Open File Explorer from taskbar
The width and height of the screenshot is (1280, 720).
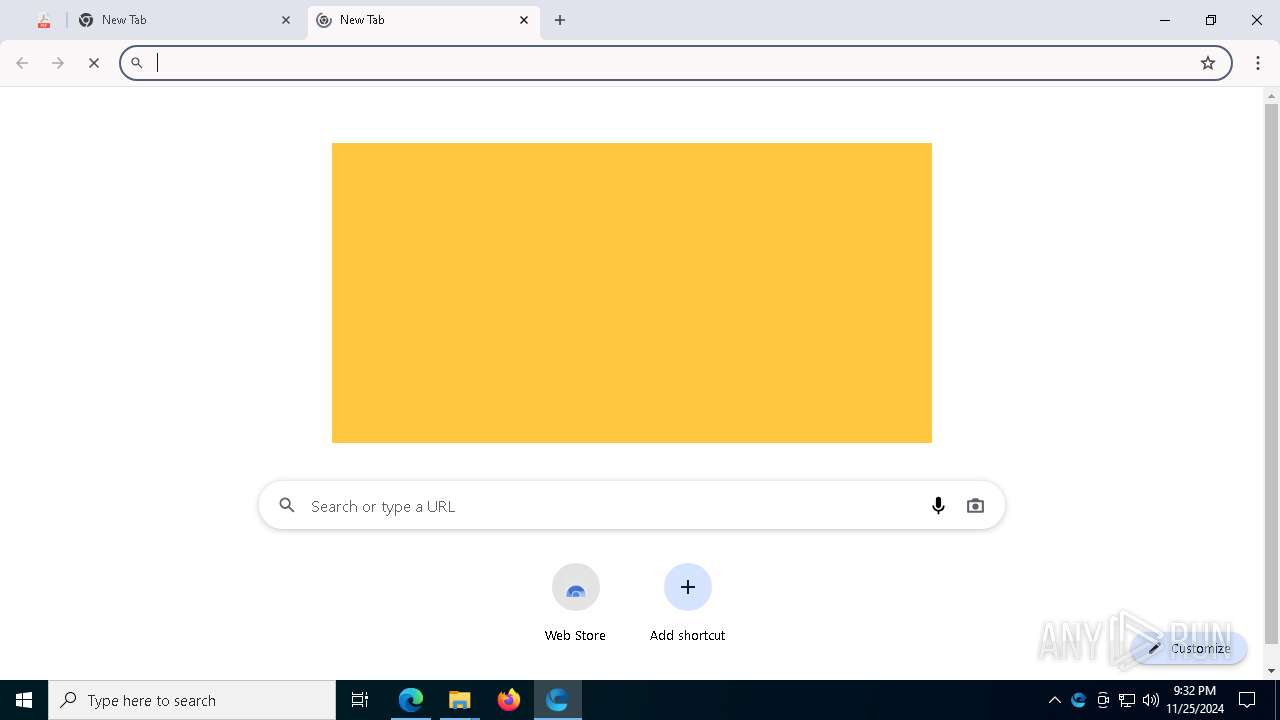coord(460,700)
